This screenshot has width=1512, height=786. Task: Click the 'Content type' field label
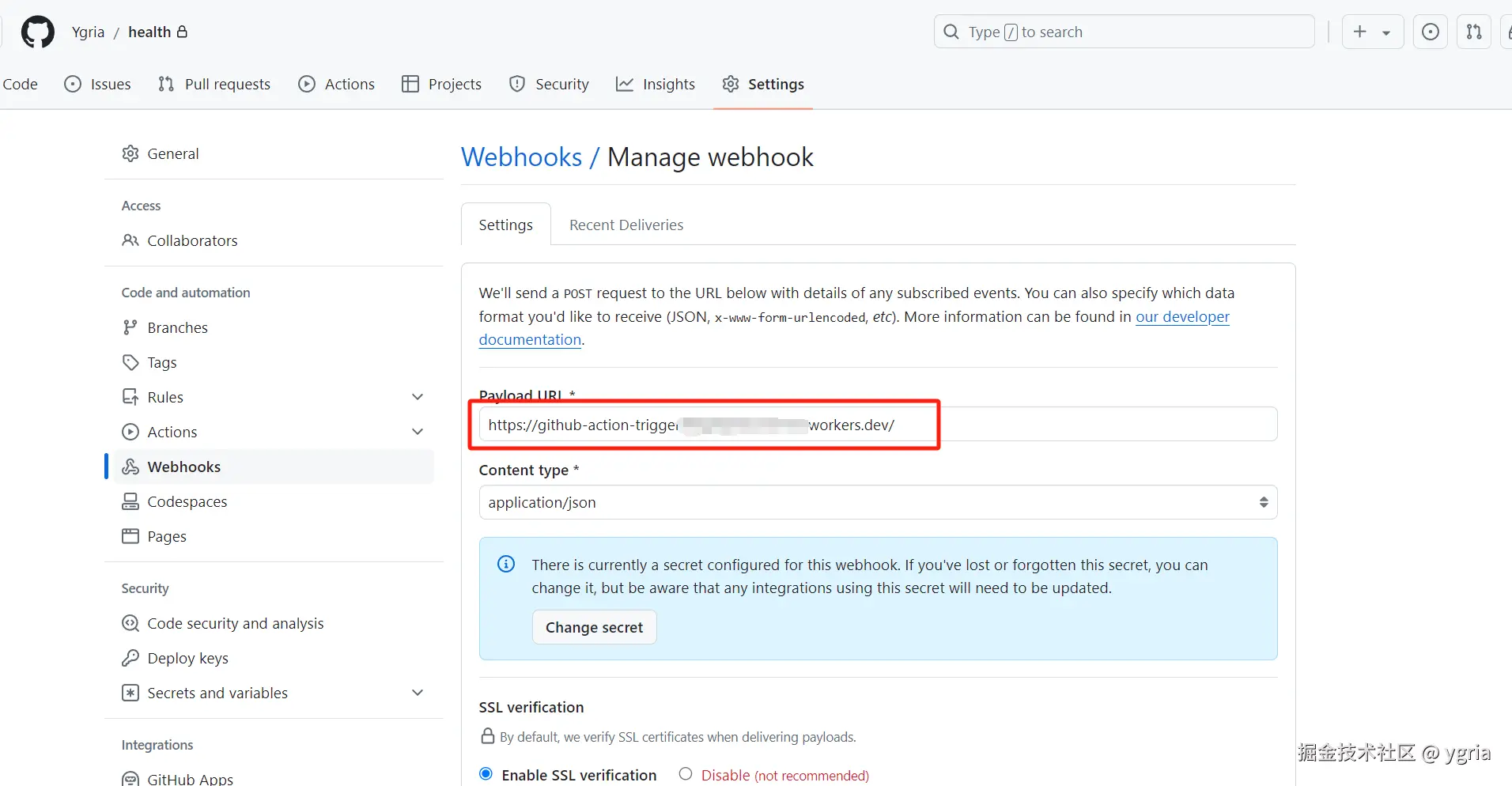(524, 470)
